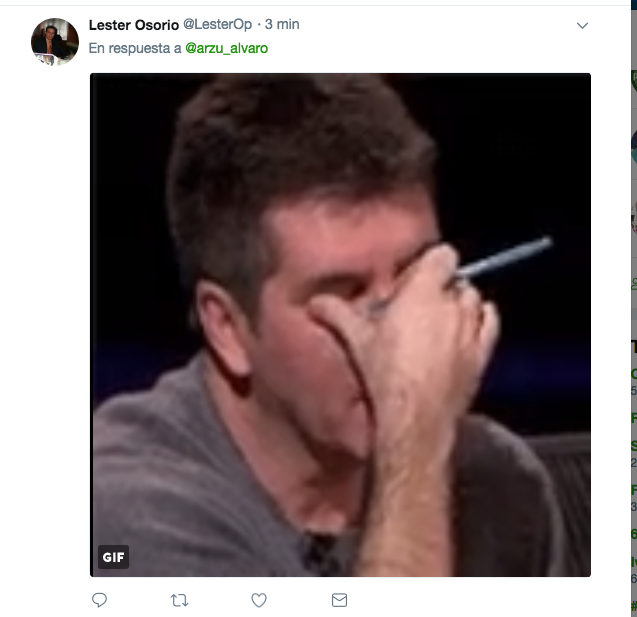637x617 pixels.
Task: Open the partially visible blue round avatar
Action: 634,145
